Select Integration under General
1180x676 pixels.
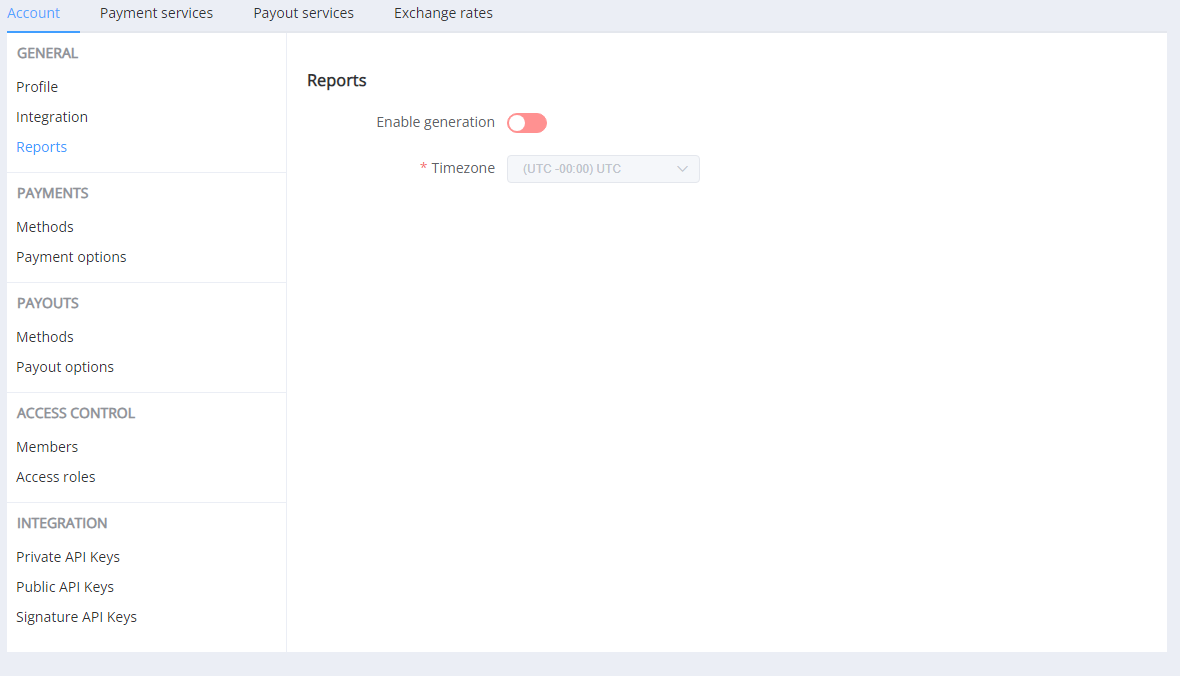point(52,117)
